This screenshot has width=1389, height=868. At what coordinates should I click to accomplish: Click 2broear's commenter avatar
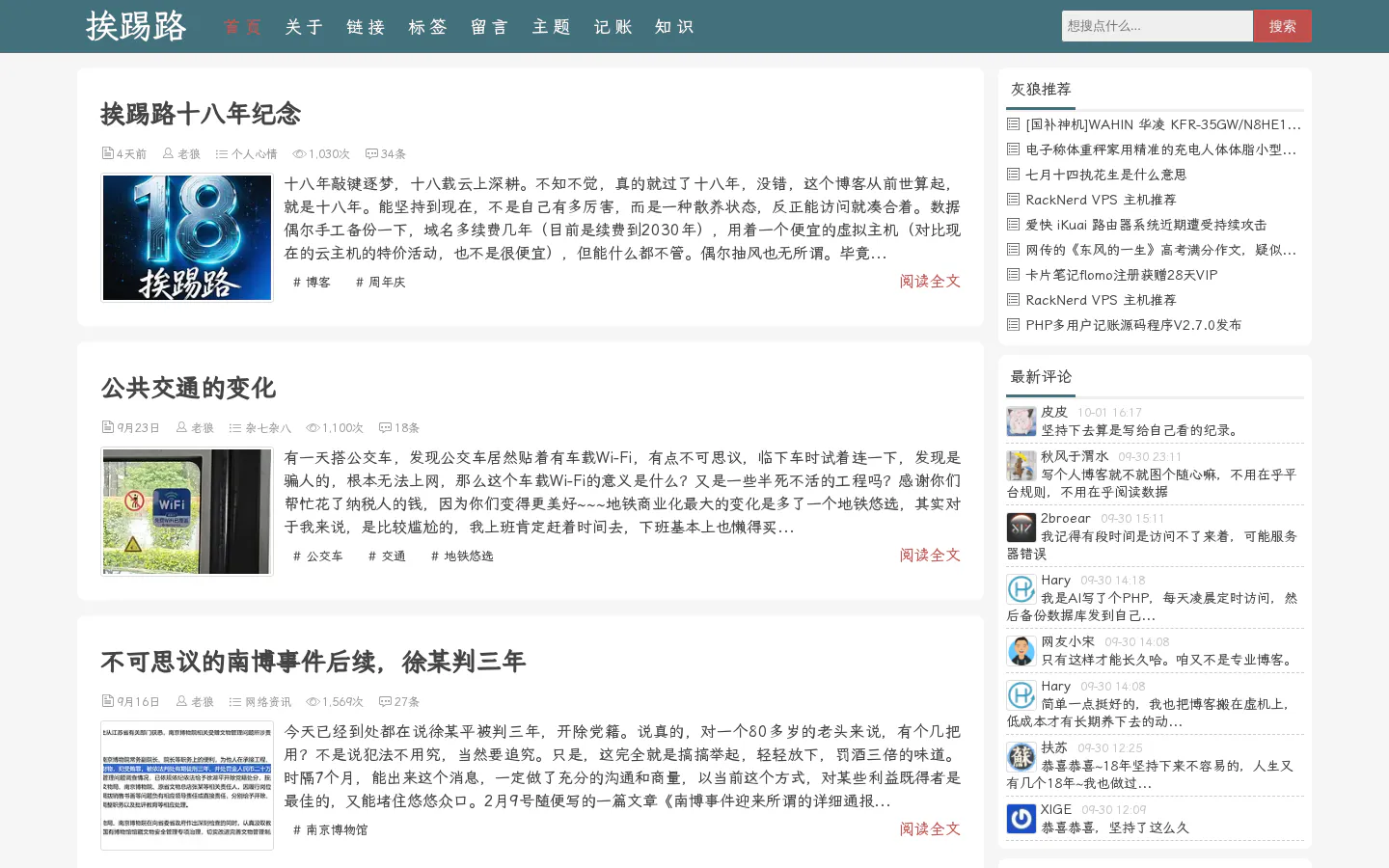tap(1021, 528)
